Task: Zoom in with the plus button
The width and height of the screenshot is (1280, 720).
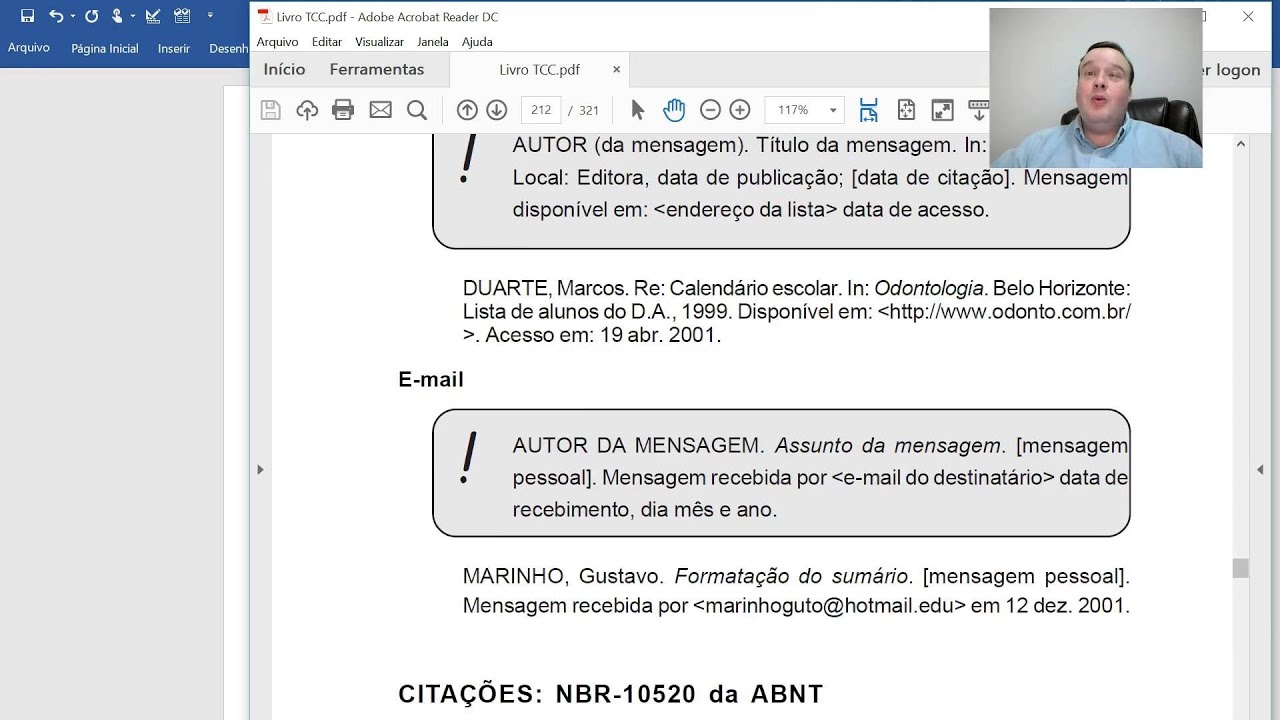Action: [740, 110]
